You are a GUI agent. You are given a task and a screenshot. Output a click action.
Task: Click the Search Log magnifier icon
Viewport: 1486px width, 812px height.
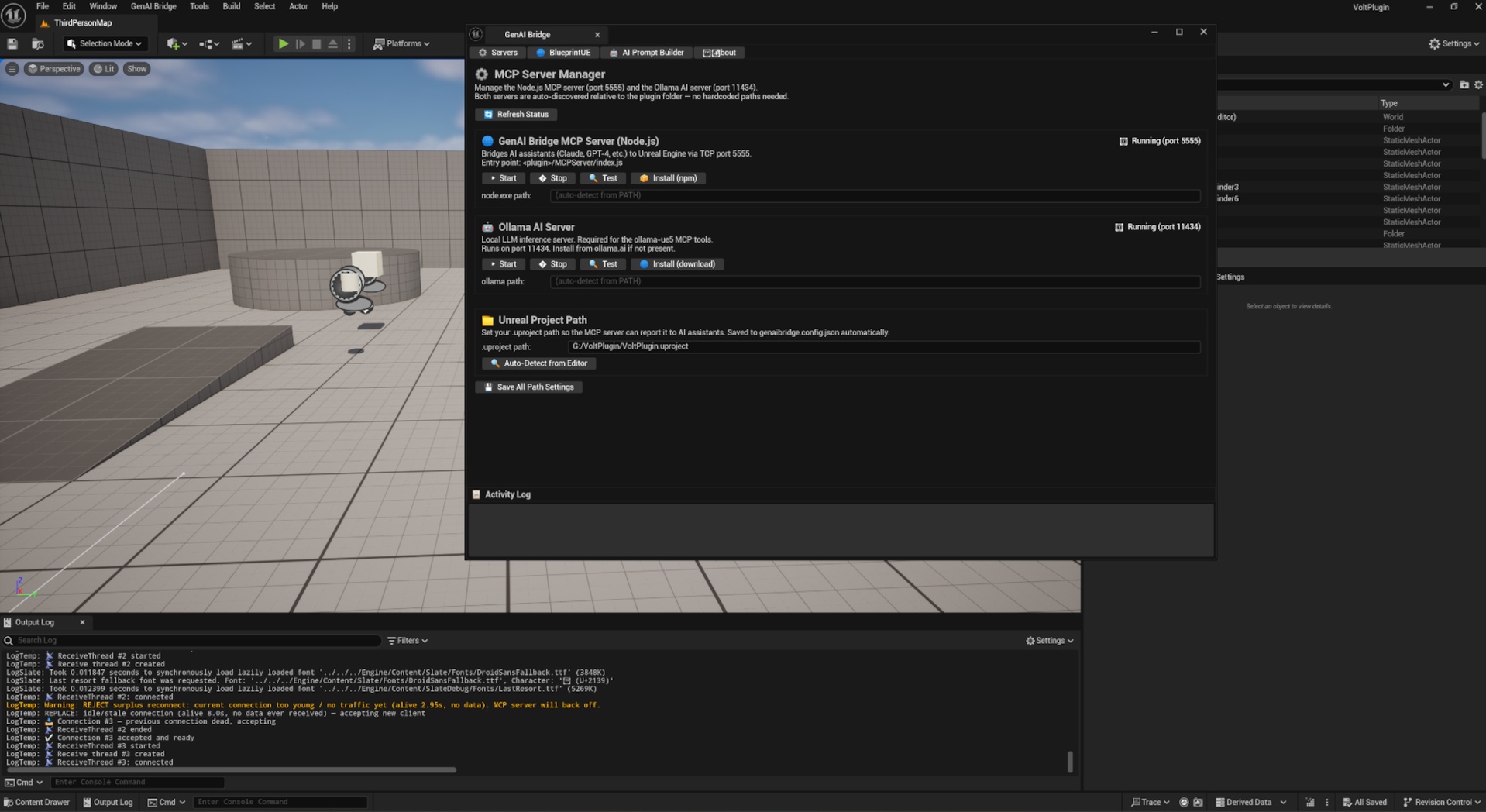tap(9, 641)
